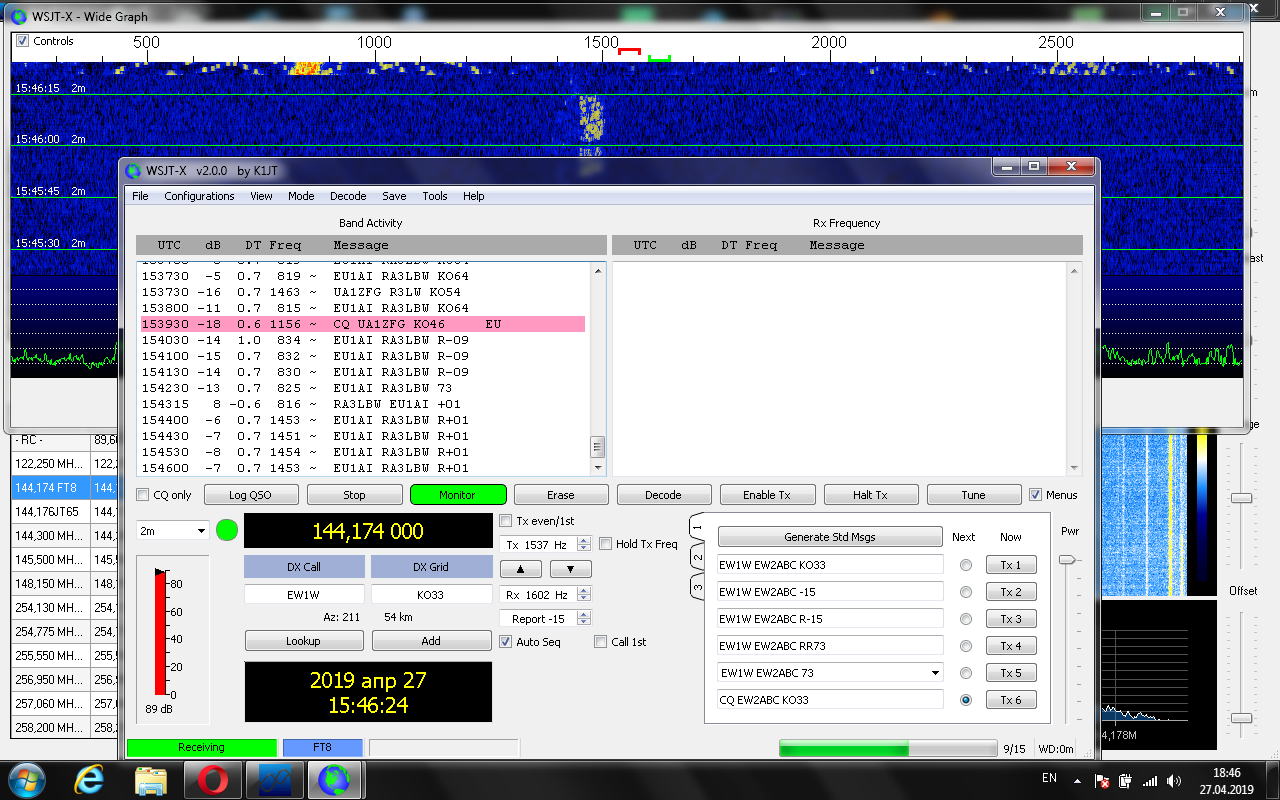Open Internet Explorer from the taskbar
This screenshot has height=800, width=1280.
point(89,779)
